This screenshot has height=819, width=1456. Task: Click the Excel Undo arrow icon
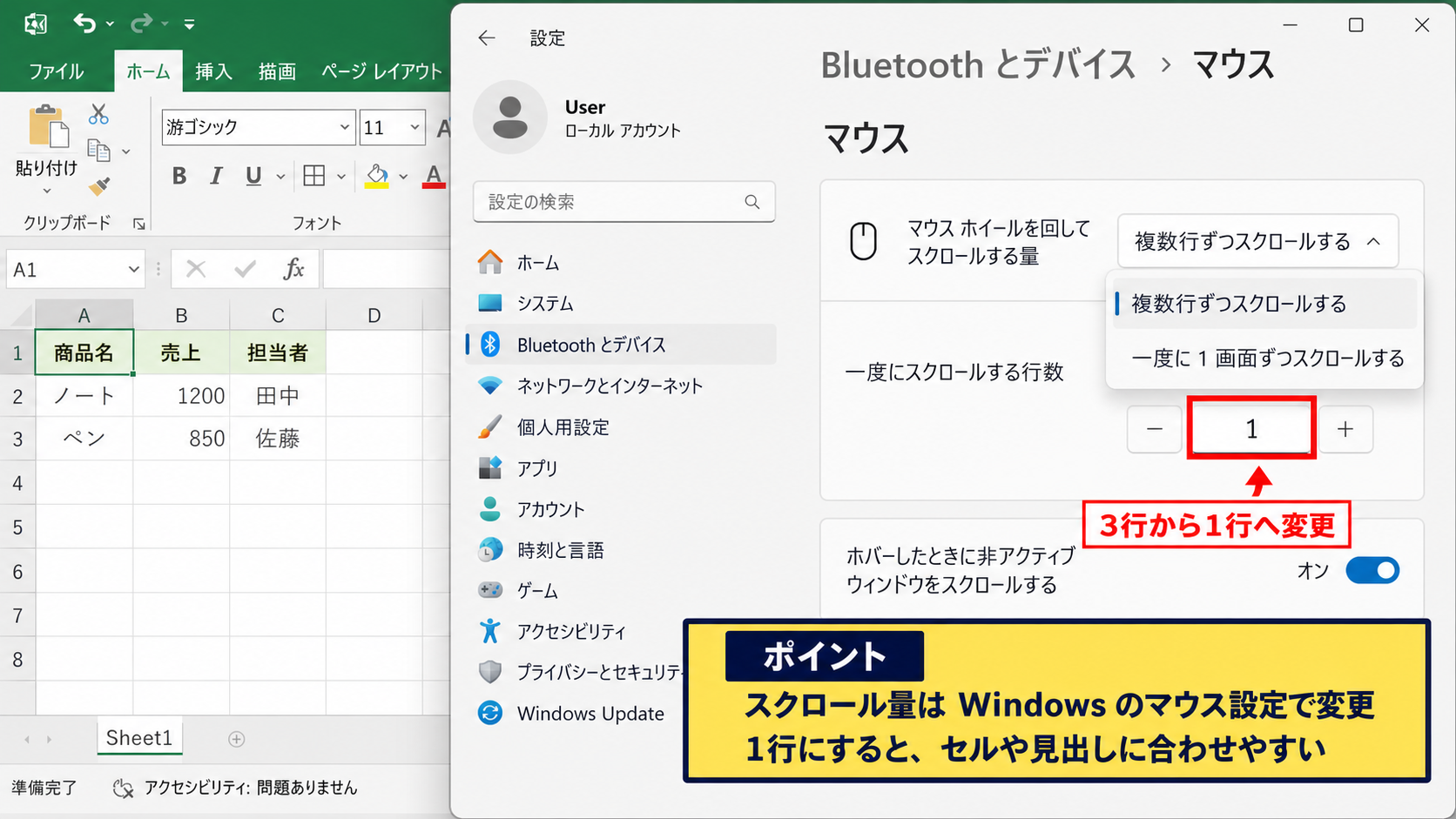(x=84, y=23)
